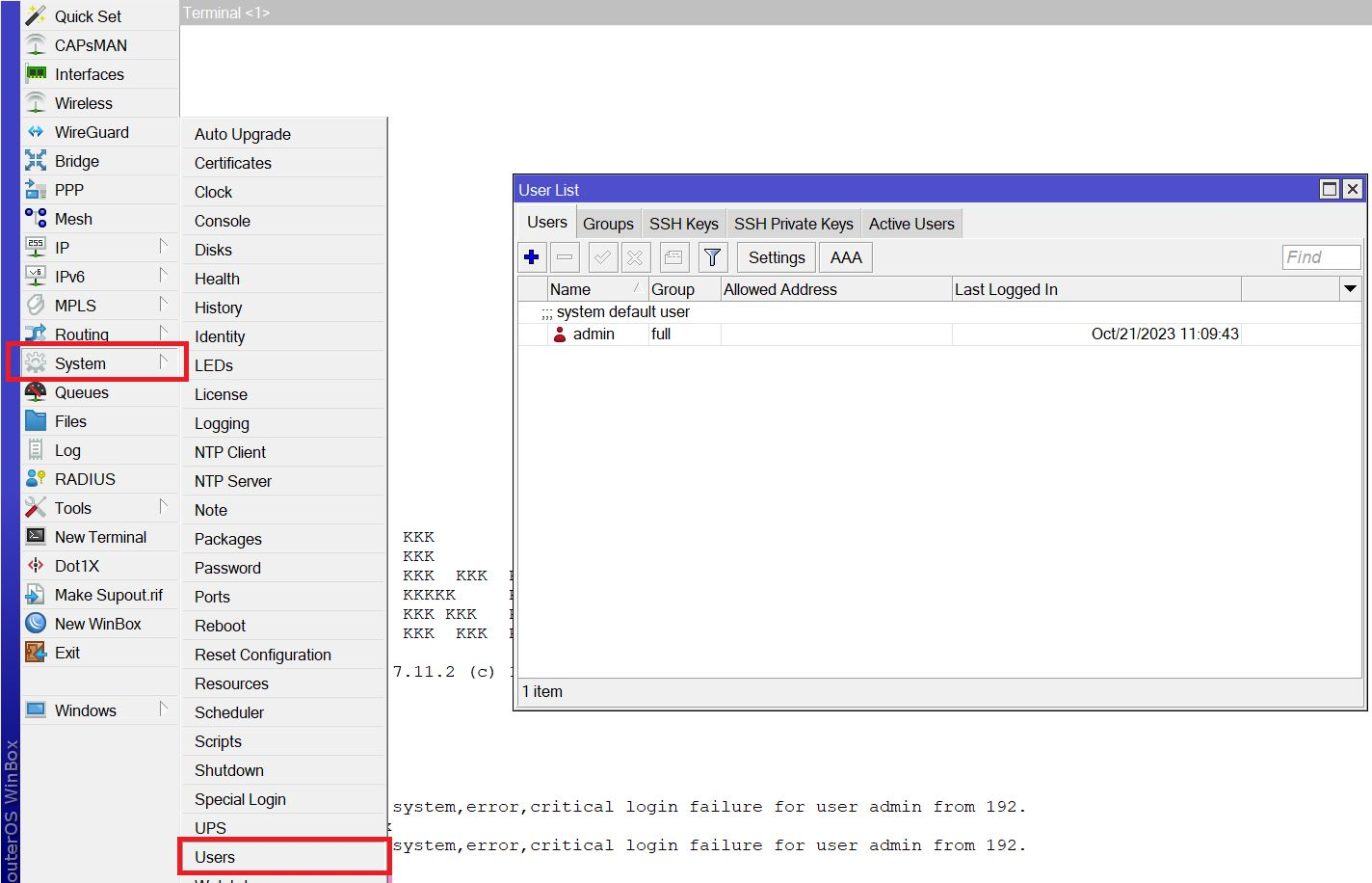Select Password in System submenu
The image size is (1372, 883).
point(284,568)
